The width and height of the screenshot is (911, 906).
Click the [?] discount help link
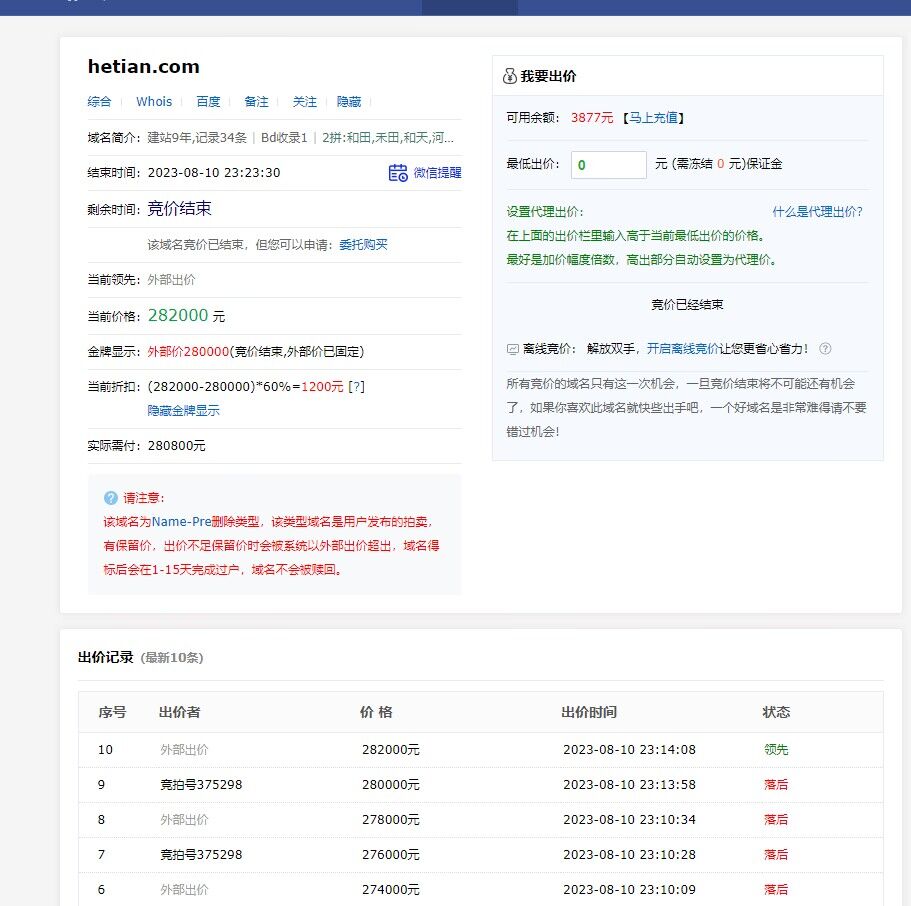point(356,386)
